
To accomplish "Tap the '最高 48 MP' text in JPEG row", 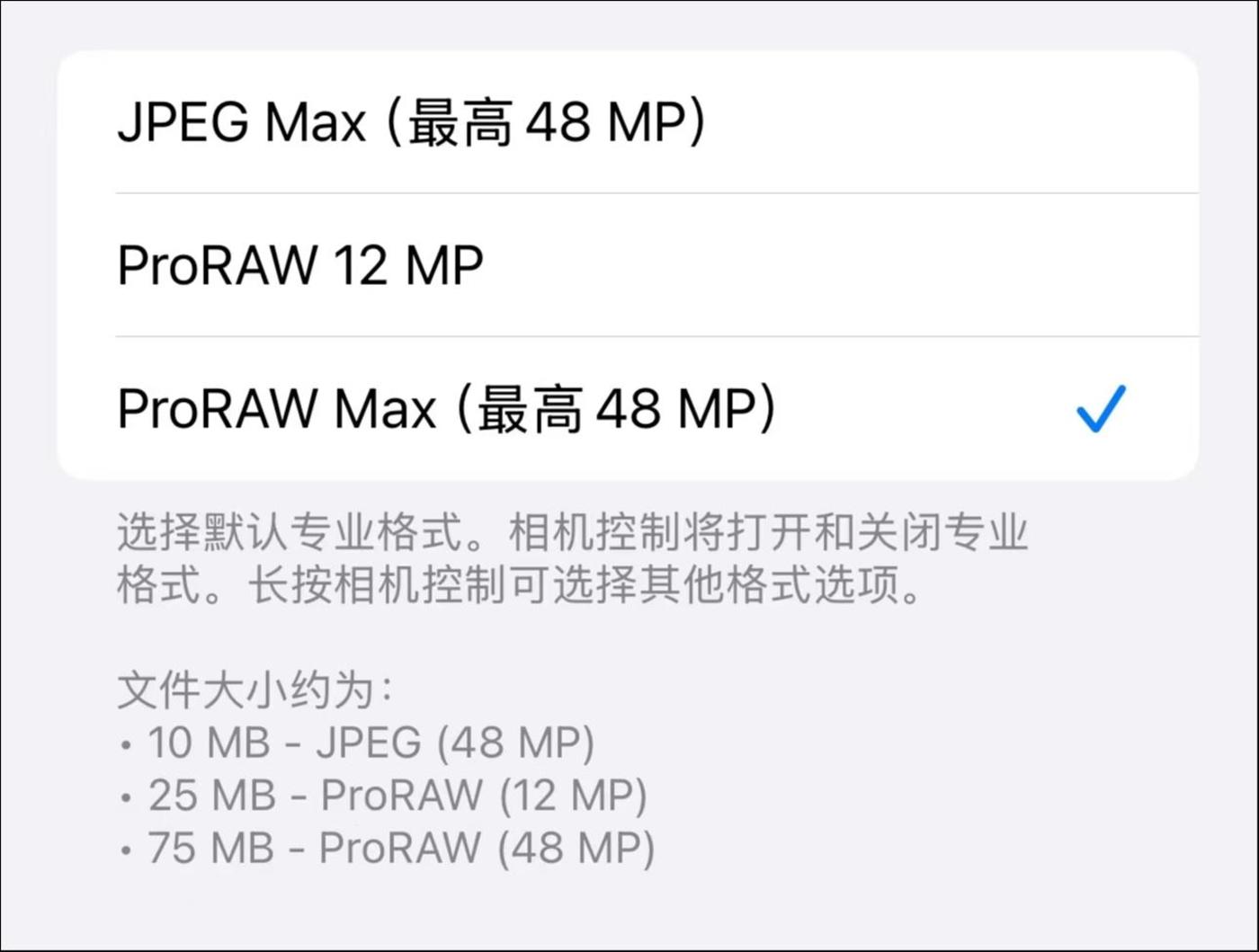I will [x=549, y=122].
